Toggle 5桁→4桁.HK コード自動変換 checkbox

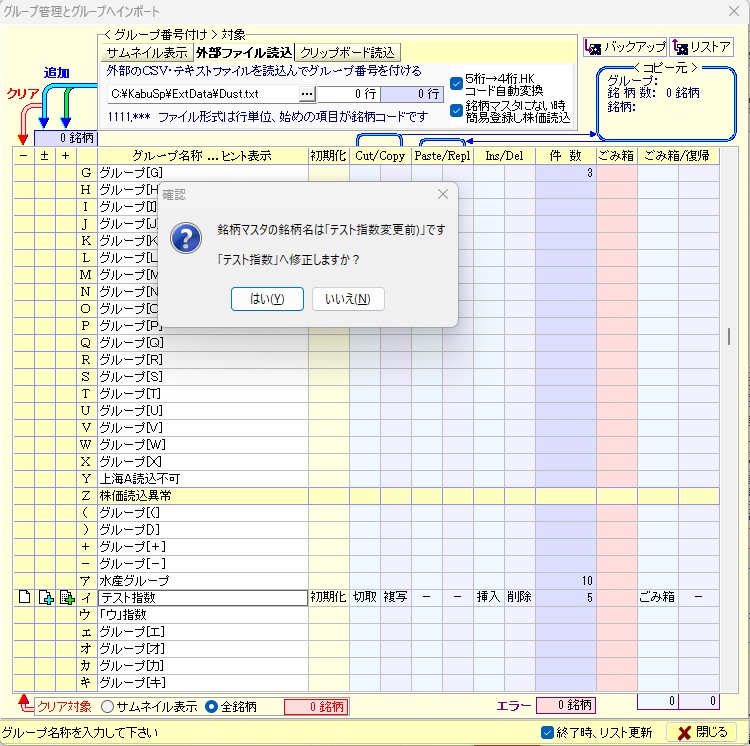[457, 83]
